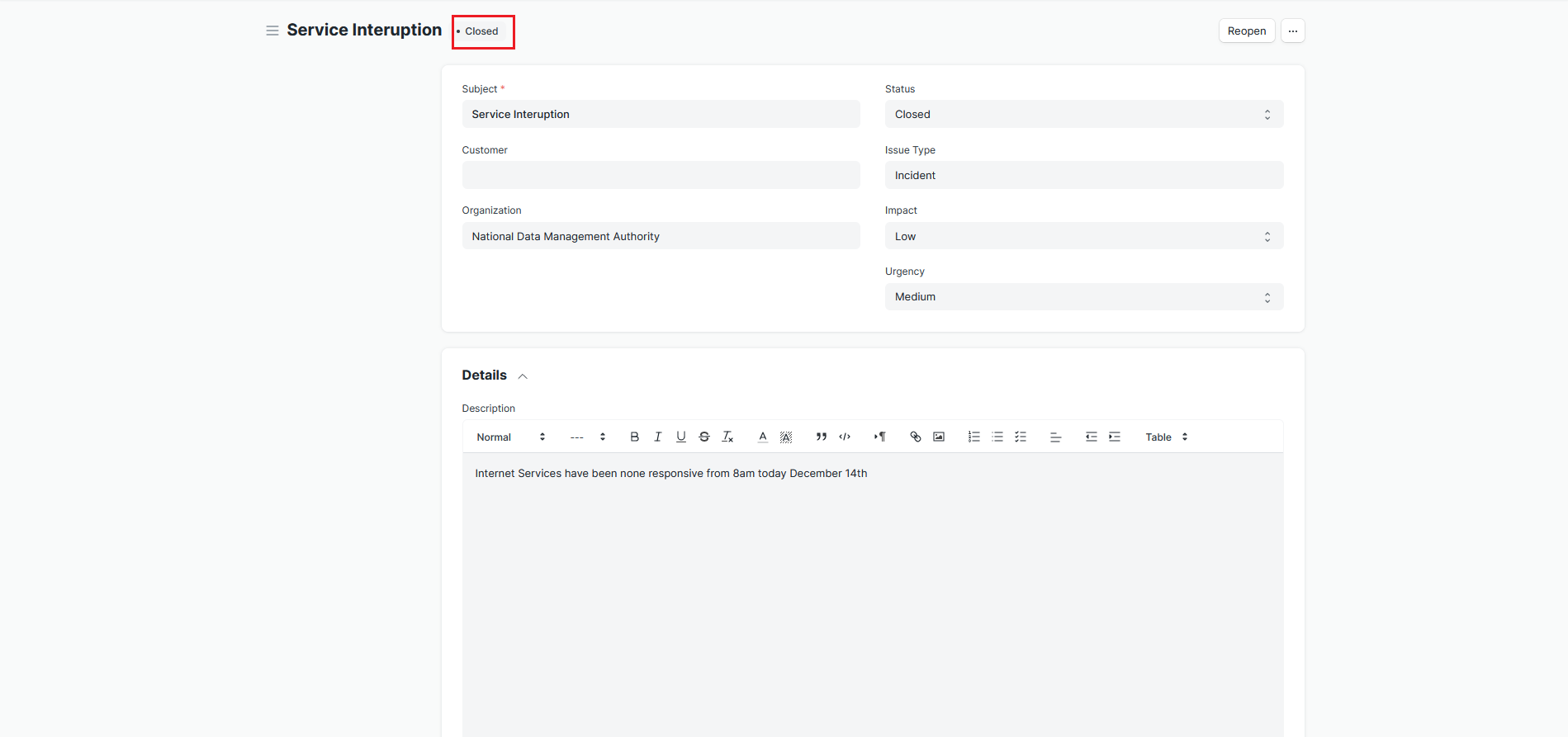Apply underline formatting in the editor

(680, 437)
